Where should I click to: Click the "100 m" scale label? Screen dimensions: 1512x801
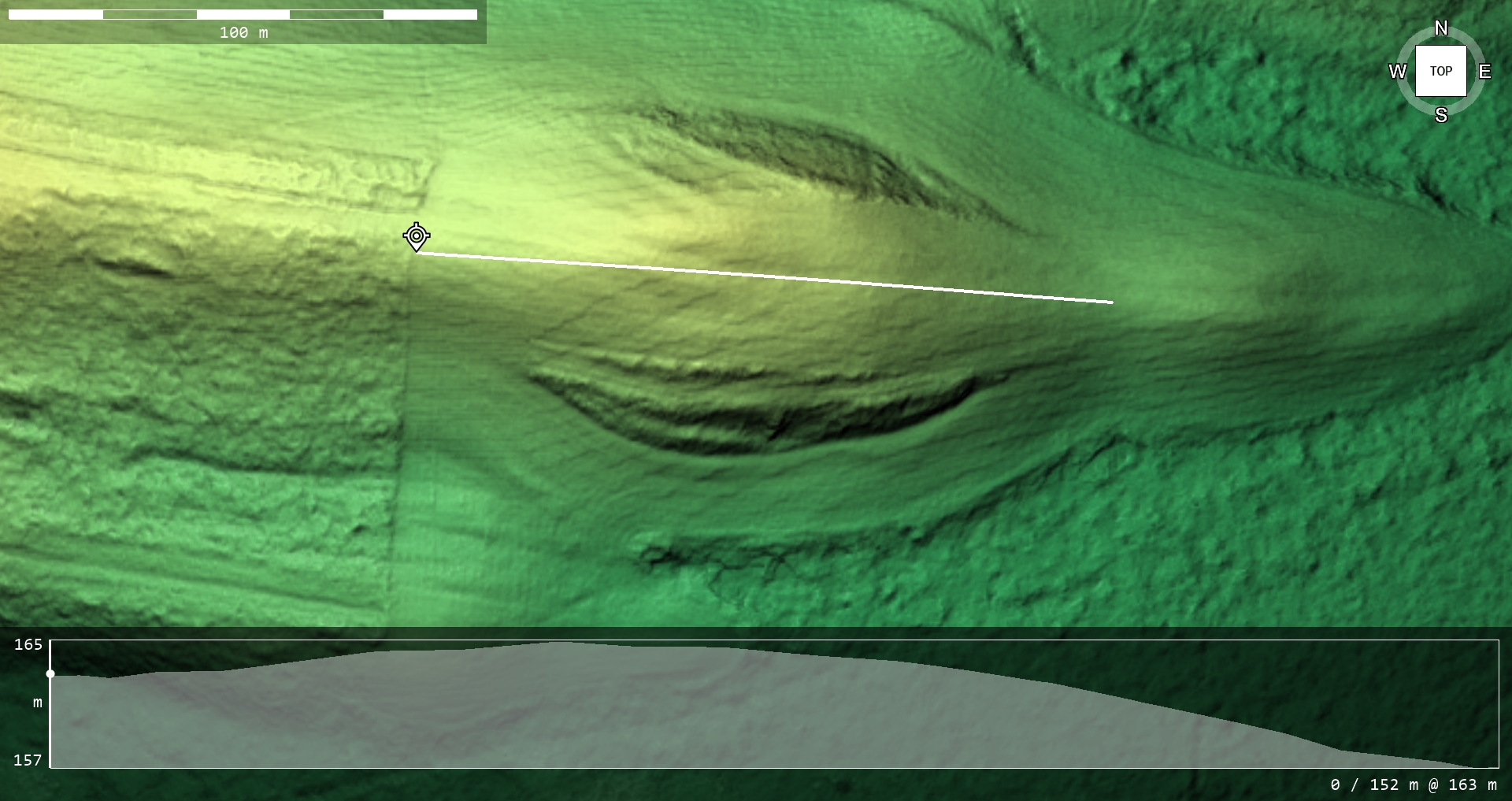(x=243, y=32)
